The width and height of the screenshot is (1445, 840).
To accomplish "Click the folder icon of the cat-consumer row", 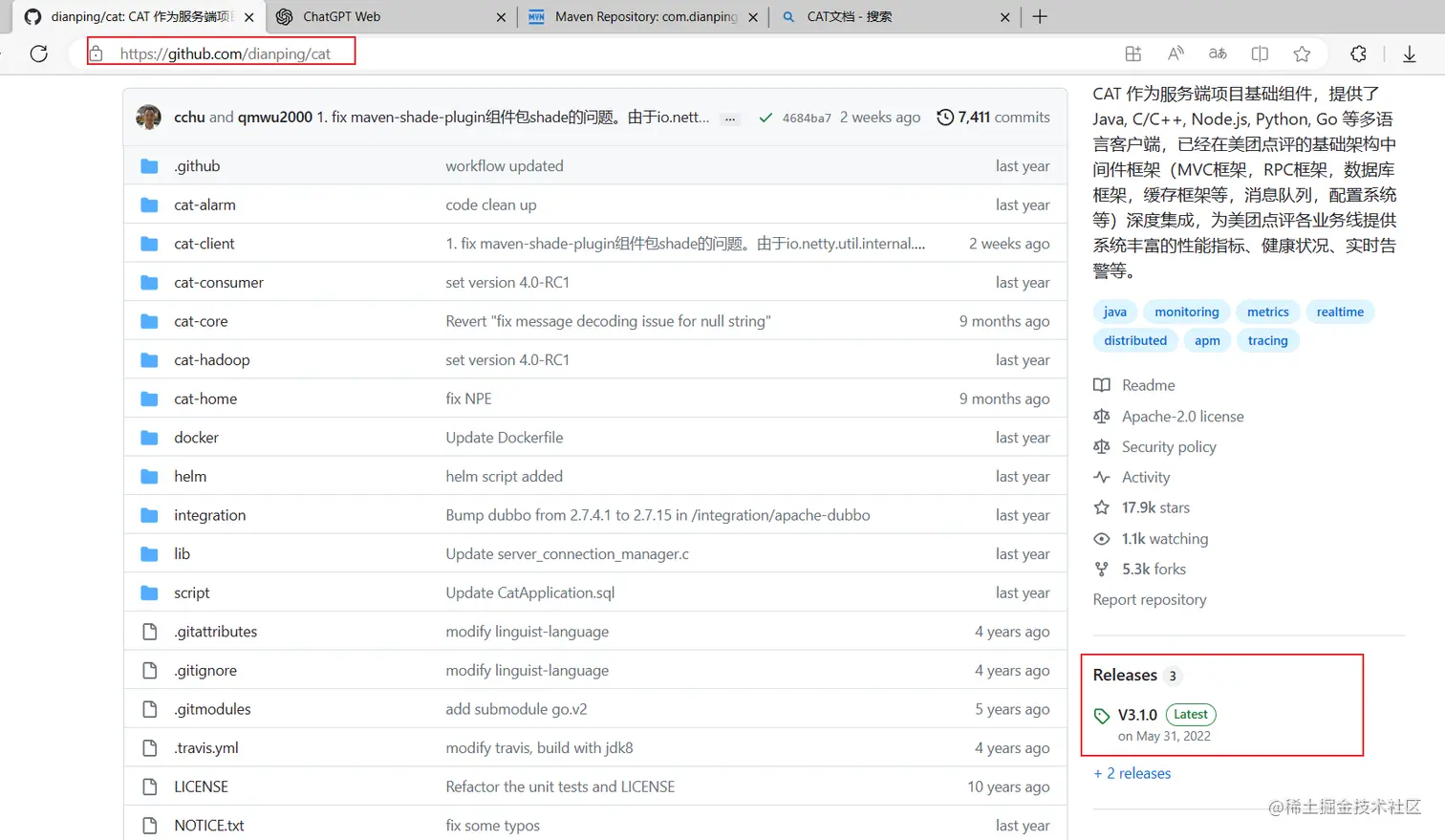I will (x=149, y=283).
